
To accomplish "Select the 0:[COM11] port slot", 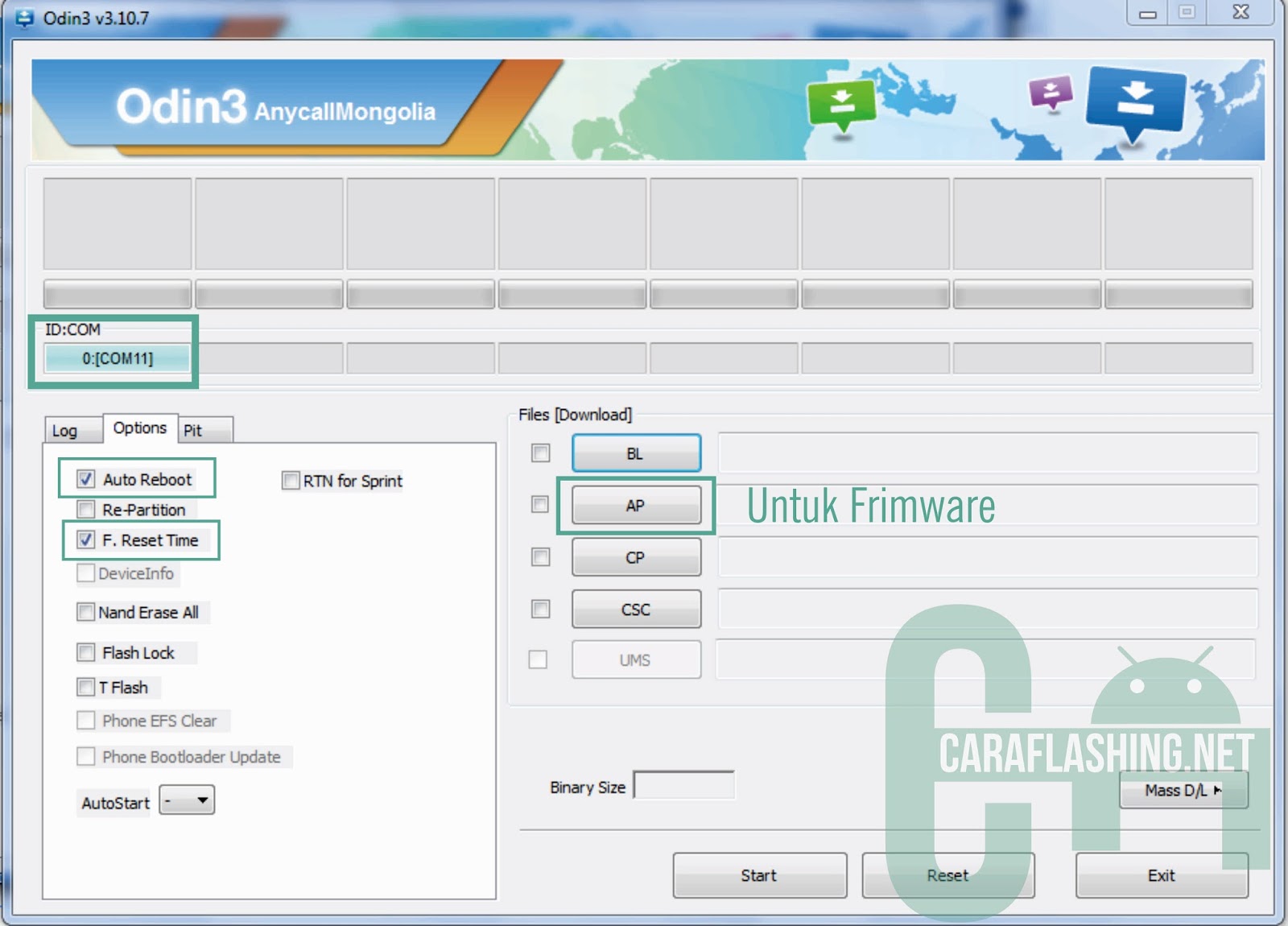I will tap(118, 358).
